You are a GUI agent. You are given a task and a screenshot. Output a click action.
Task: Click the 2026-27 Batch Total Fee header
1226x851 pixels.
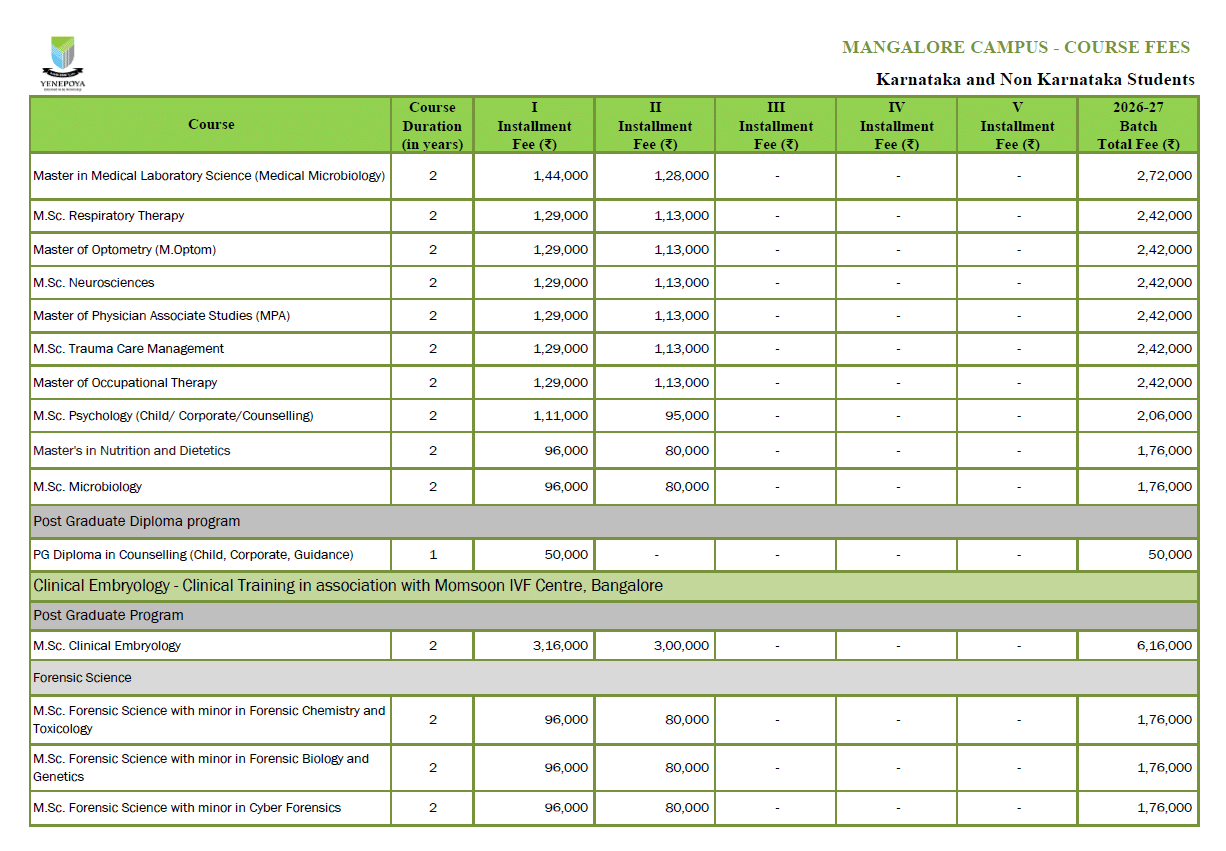tap(1138, 126)
